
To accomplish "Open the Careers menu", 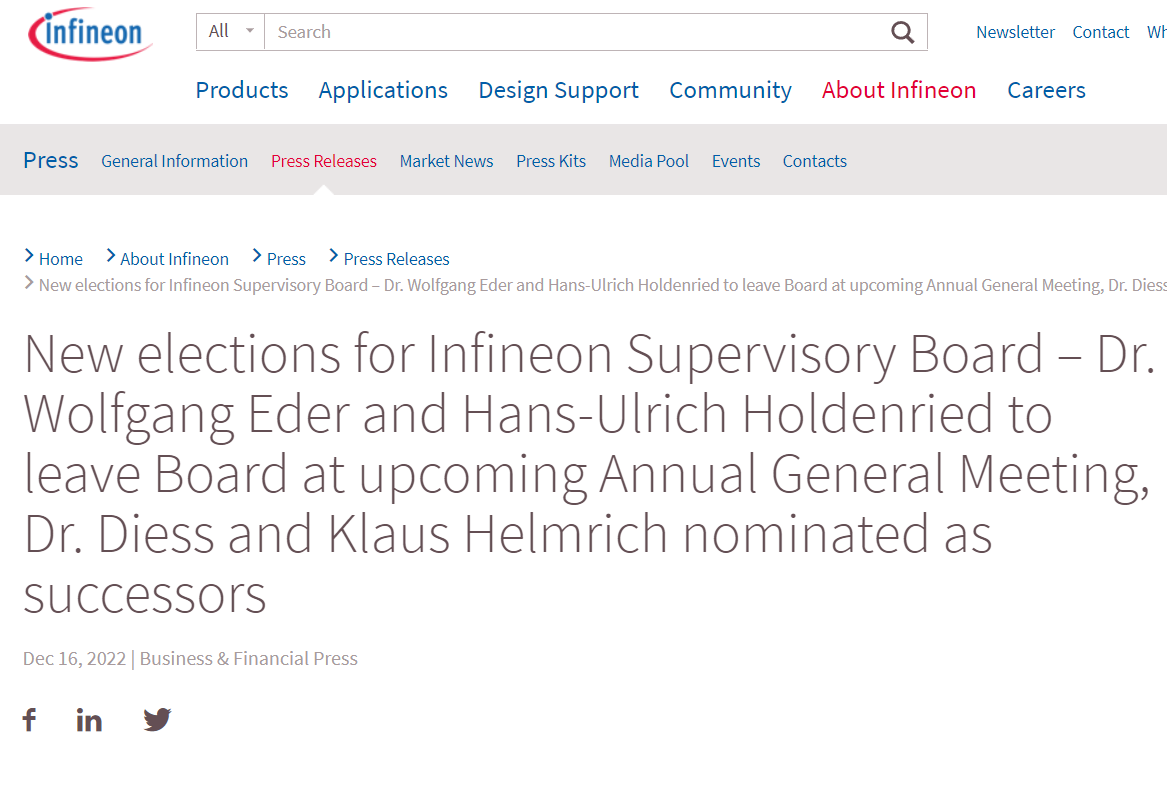I will (1046, 90).
